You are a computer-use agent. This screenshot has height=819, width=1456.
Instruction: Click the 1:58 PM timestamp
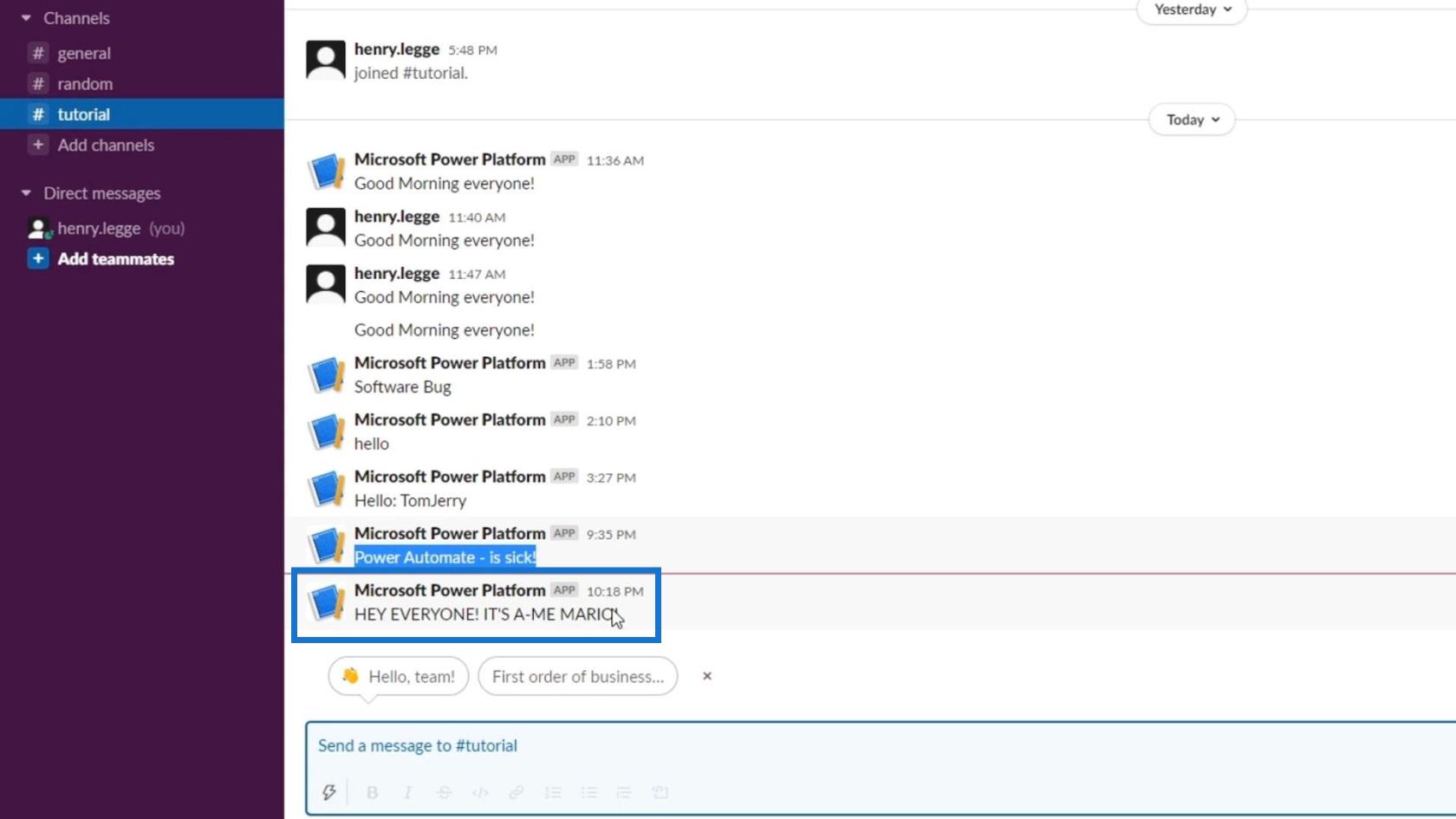point(611,364)
